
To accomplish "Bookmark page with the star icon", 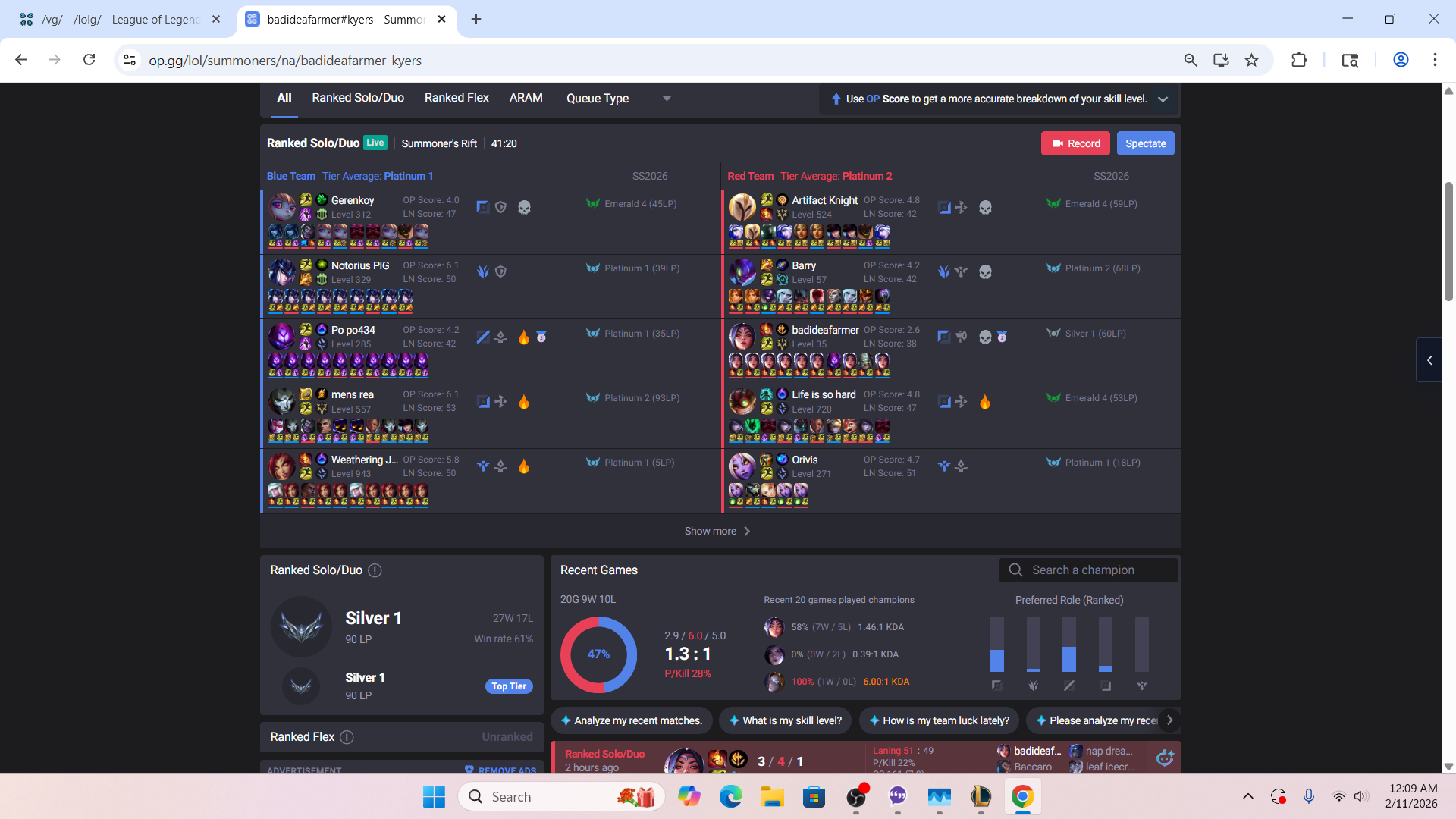I will pos(1251,60).
